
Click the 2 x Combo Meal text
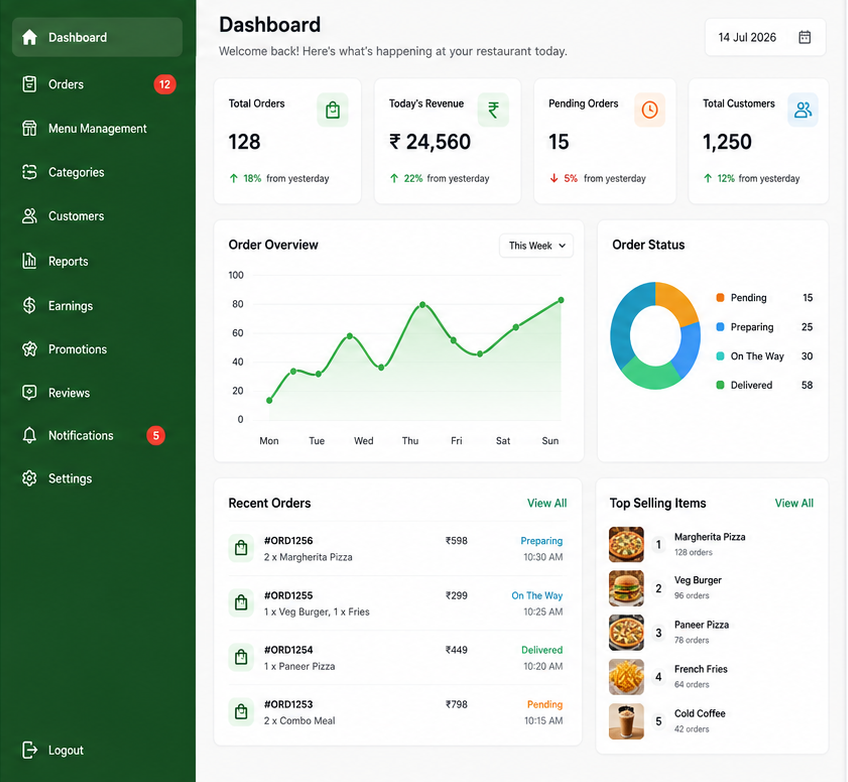pos(300,721)
